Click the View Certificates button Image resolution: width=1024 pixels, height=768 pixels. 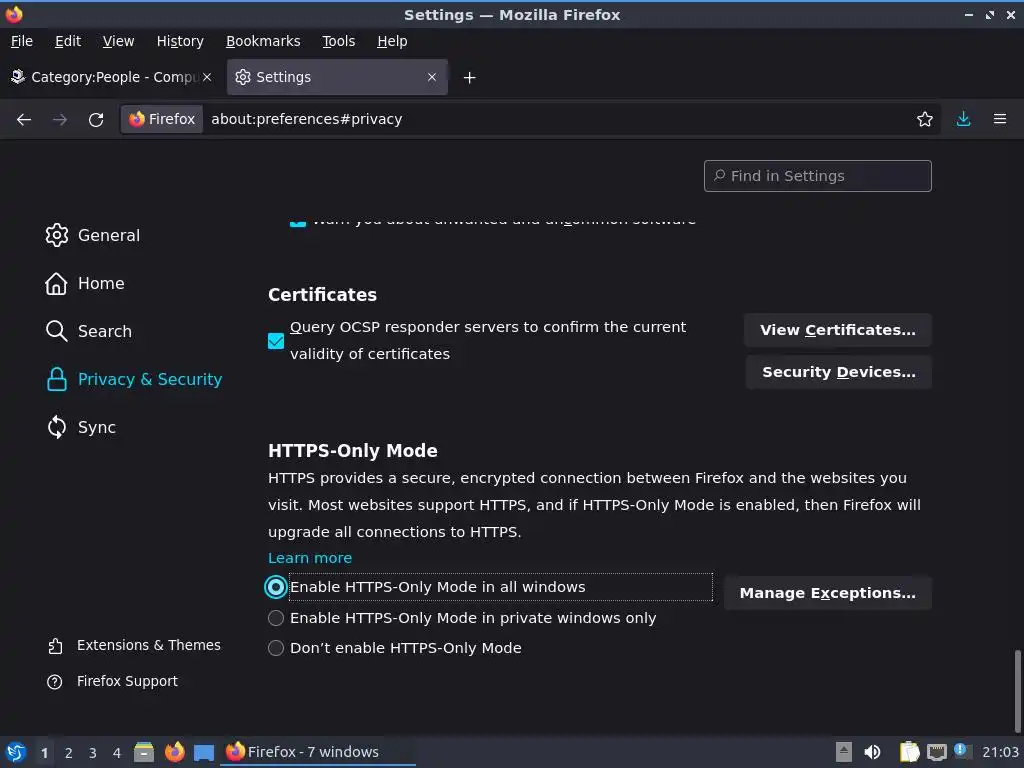(x=838, y=330)
